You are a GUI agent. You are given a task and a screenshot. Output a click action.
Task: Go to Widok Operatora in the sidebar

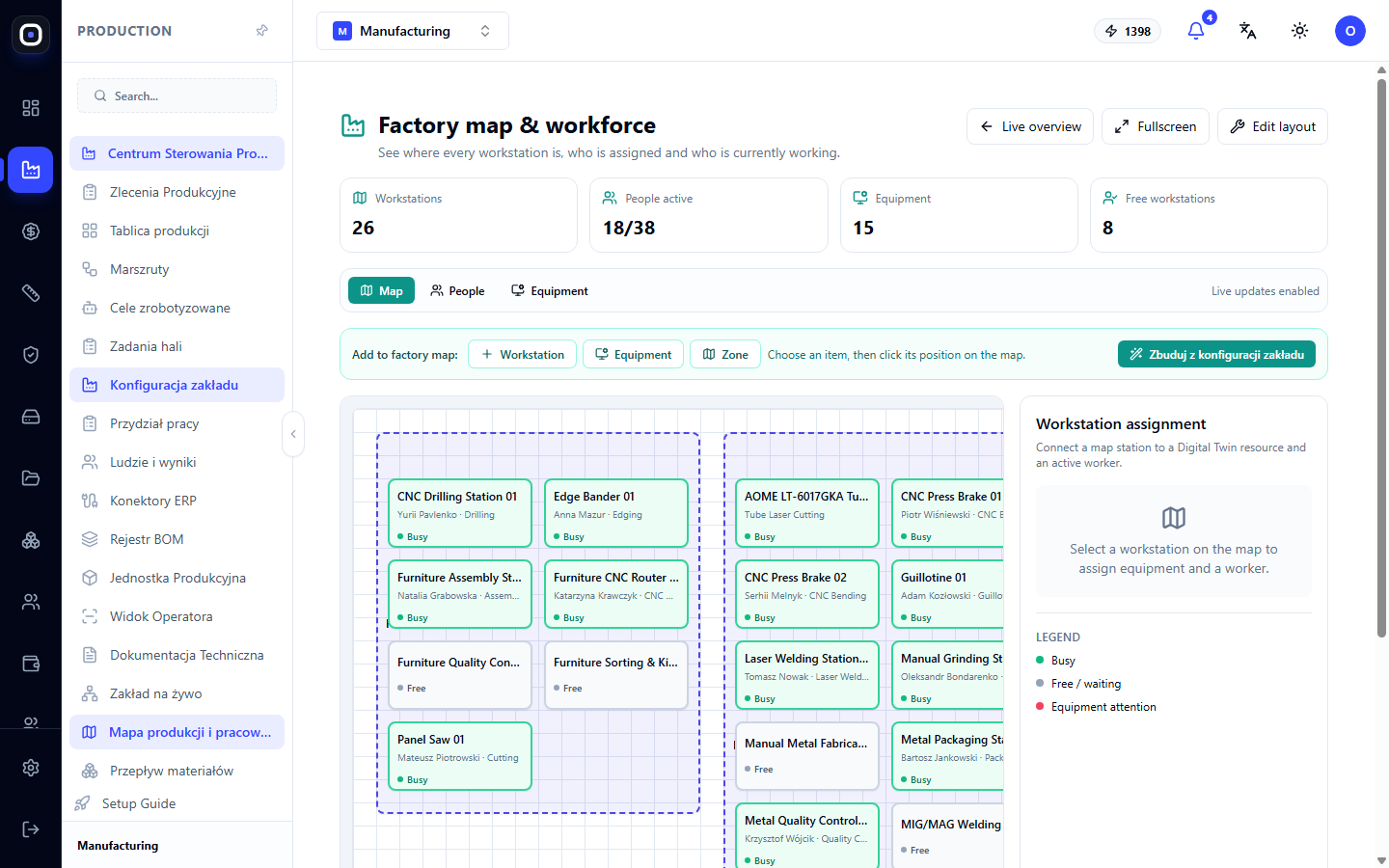177,616
